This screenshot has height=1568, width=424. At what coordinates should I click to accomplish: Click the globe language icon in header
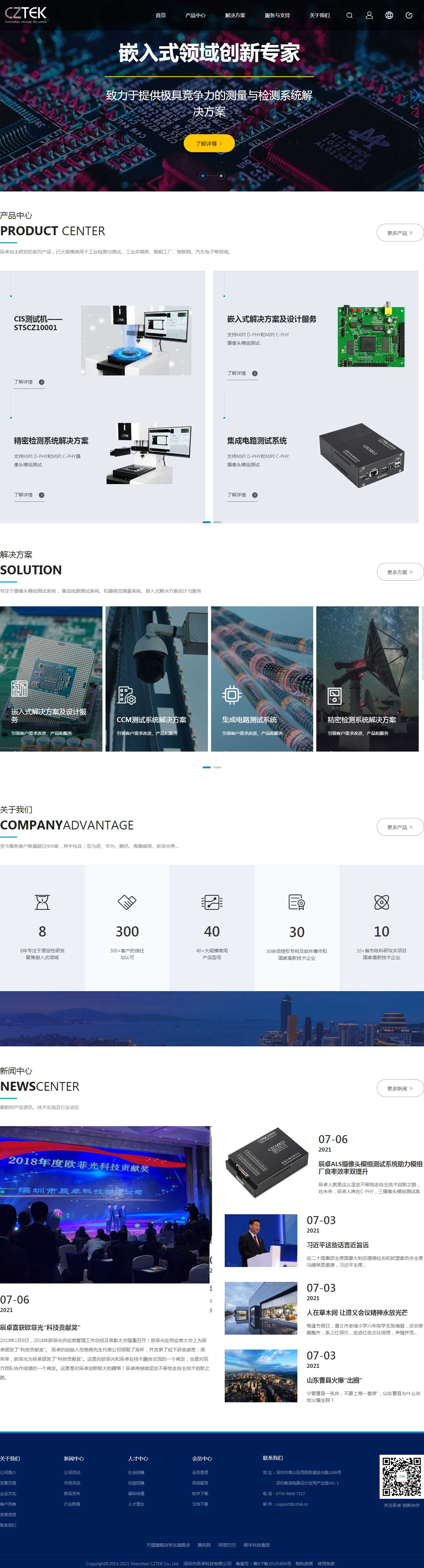389,15
